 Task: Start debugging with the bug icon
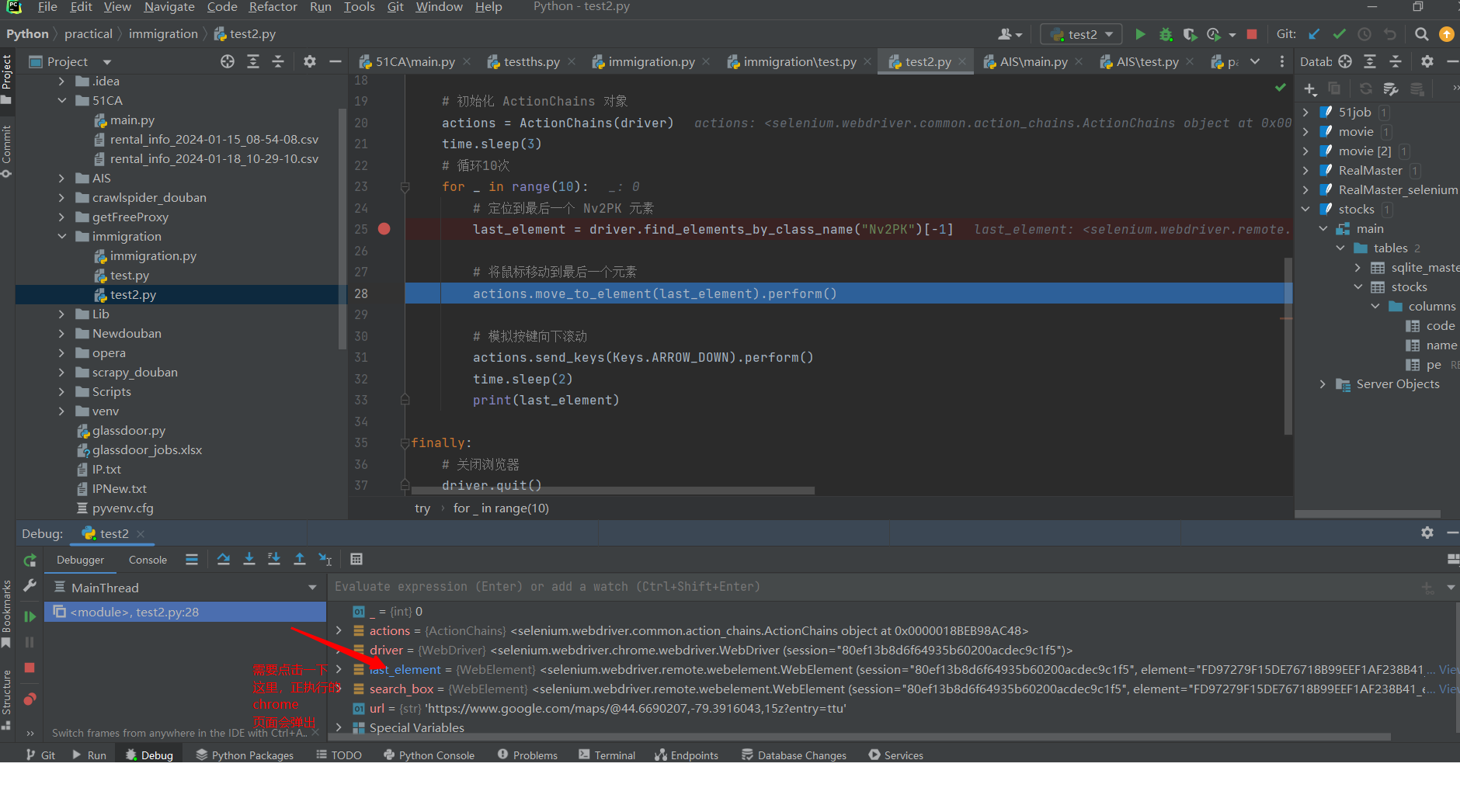[1166, 34]
